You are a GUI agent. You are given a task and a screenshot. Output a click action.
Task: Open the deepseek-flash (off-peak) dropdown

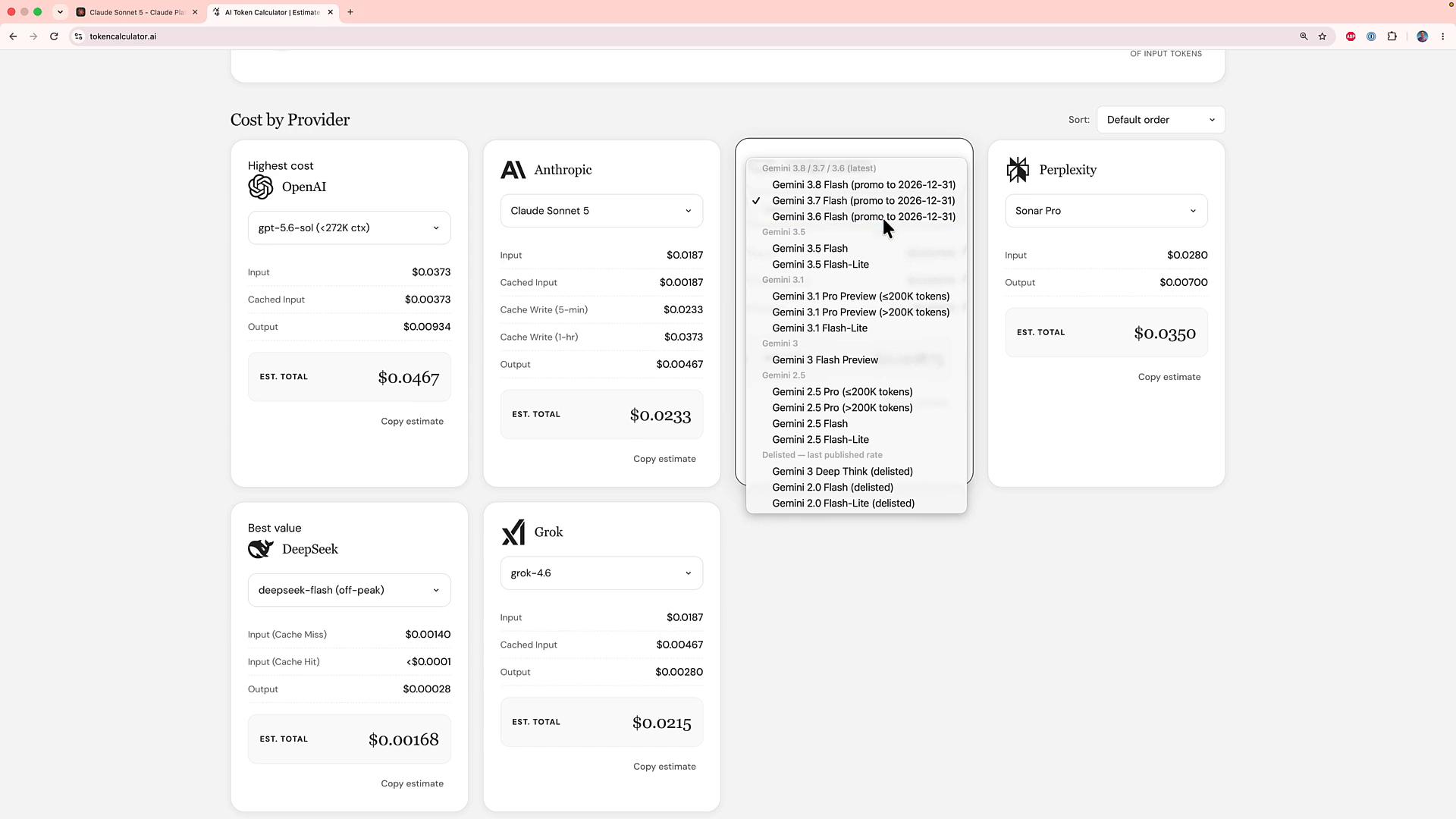349,590
